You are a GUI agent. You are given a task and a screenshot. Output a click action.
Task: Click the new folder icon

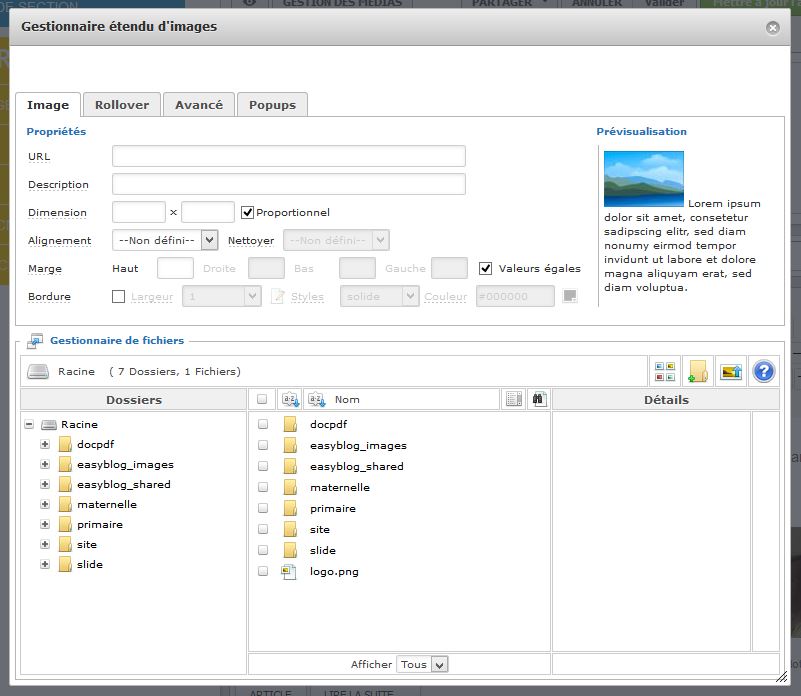pyautogui.click(x=698, y=371)
